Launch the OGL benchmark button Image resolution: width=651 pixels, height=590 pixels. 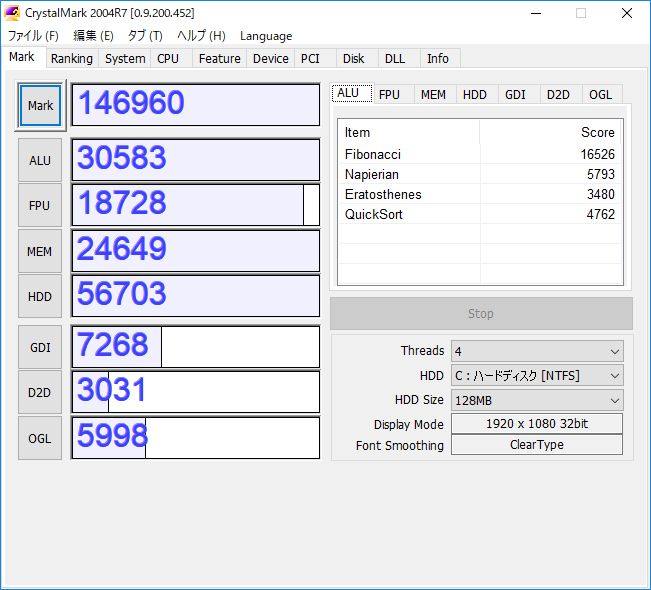40,438
